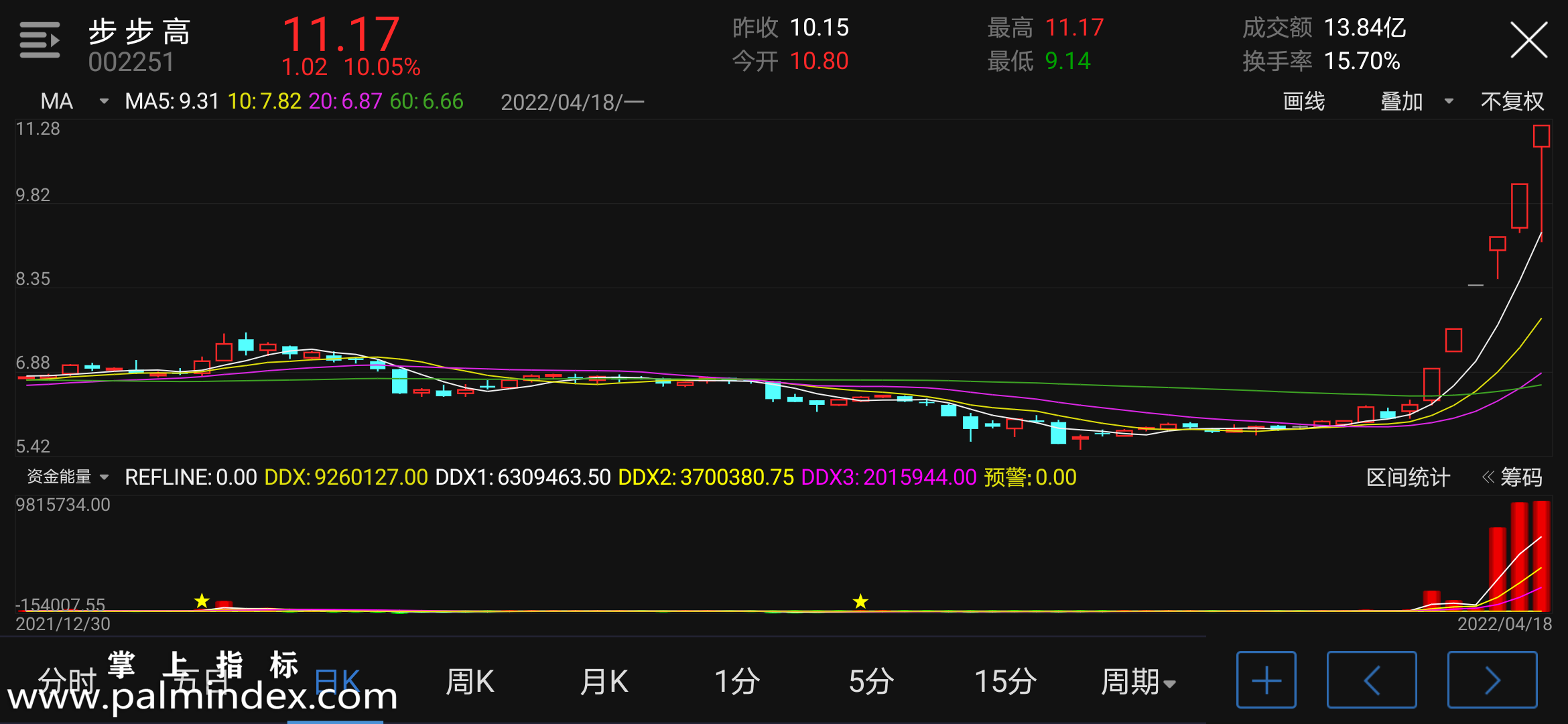1568x724 pixels.
Task: Click price axis label 5.42
Action: [33, 446]
